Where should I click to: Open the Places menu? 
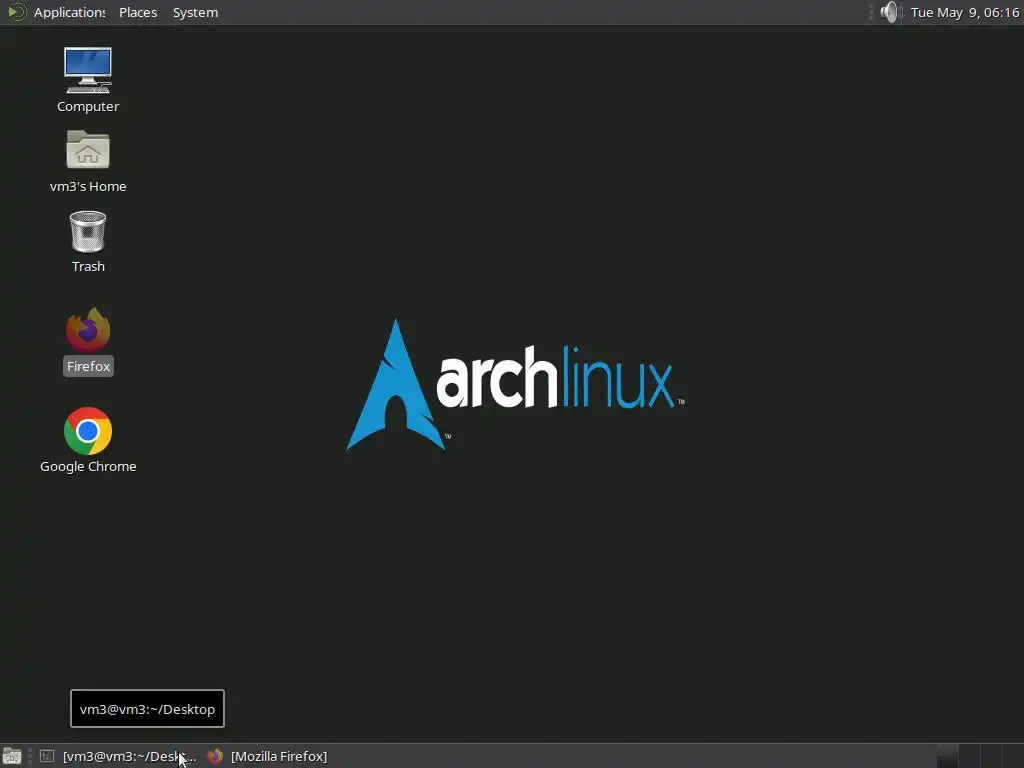[x=138, y=12]
